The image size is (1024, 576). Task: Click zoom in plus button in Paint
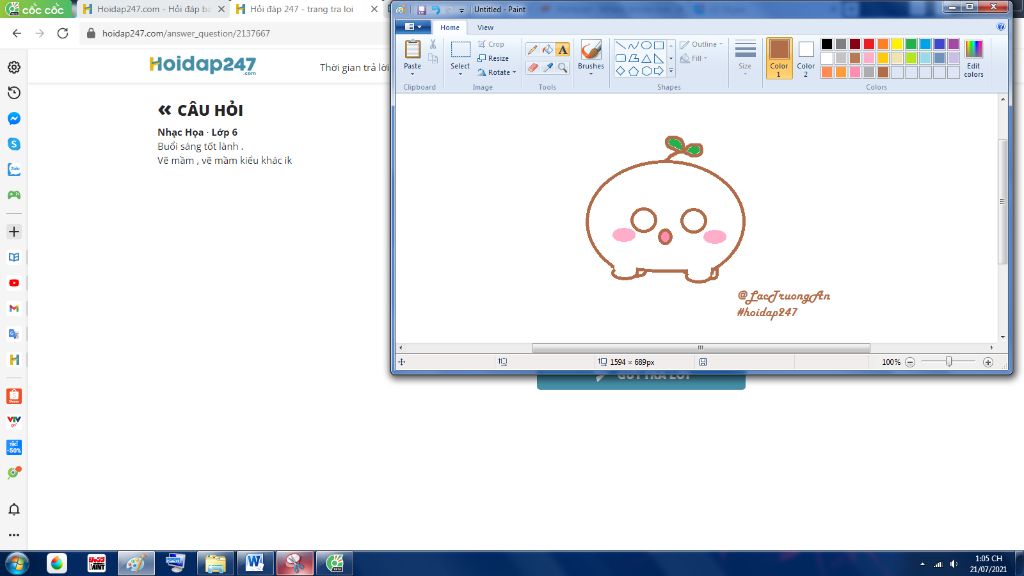[x=988, y=362]
